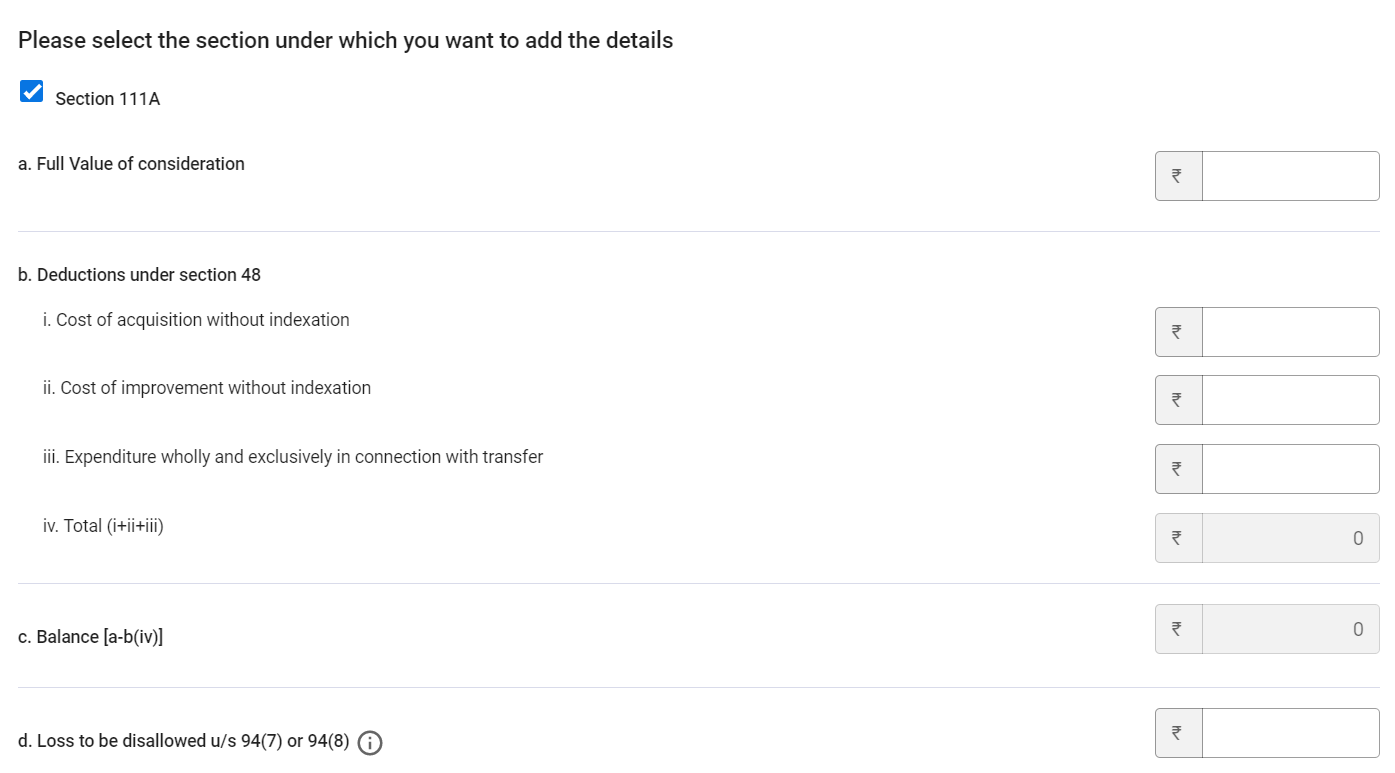Click the rupee symbol beside Cost of improvement

tap(1178, 399)
